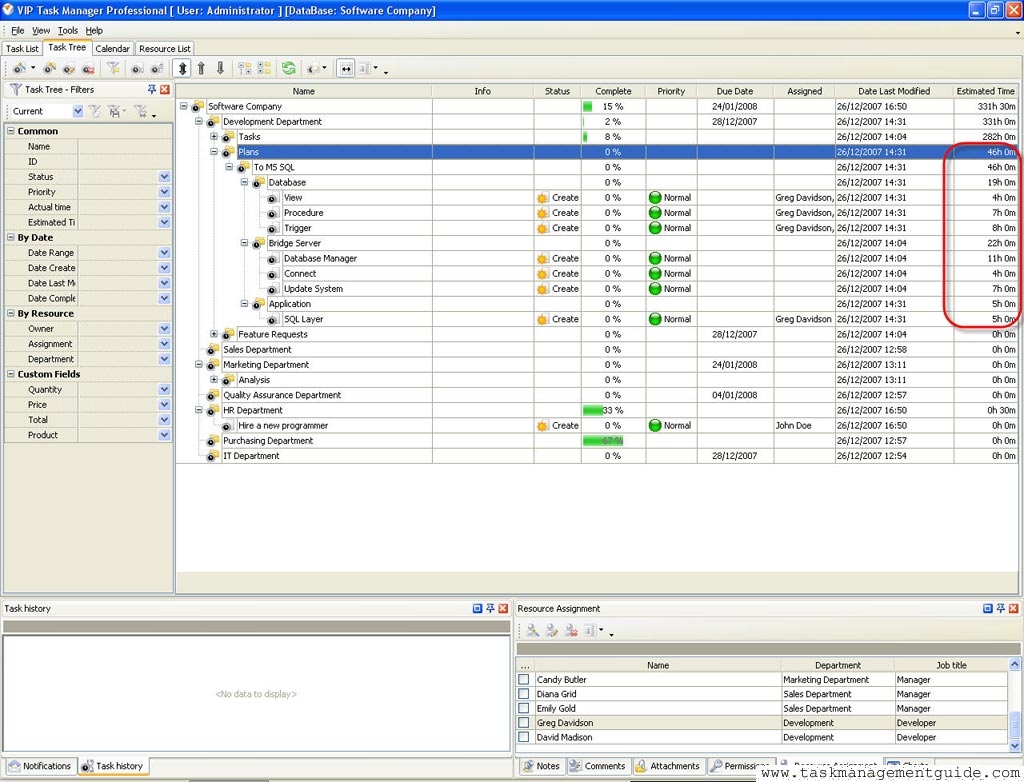1024x782 pixels.
Task: Collapse the HR Department node
Action: coord(199,410)
